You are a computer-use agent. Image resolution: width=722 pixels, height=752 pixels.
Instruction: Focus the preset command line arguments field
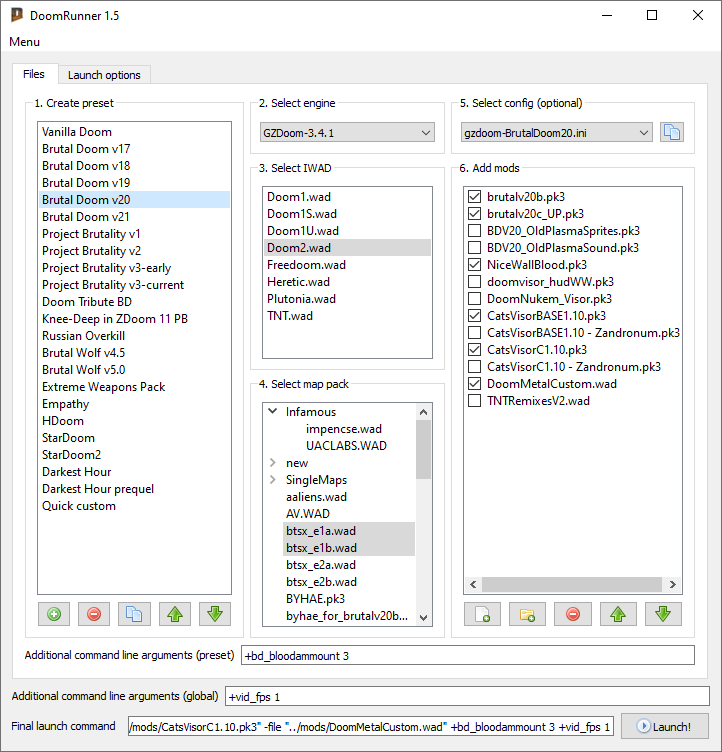click(x=468, y=655)
